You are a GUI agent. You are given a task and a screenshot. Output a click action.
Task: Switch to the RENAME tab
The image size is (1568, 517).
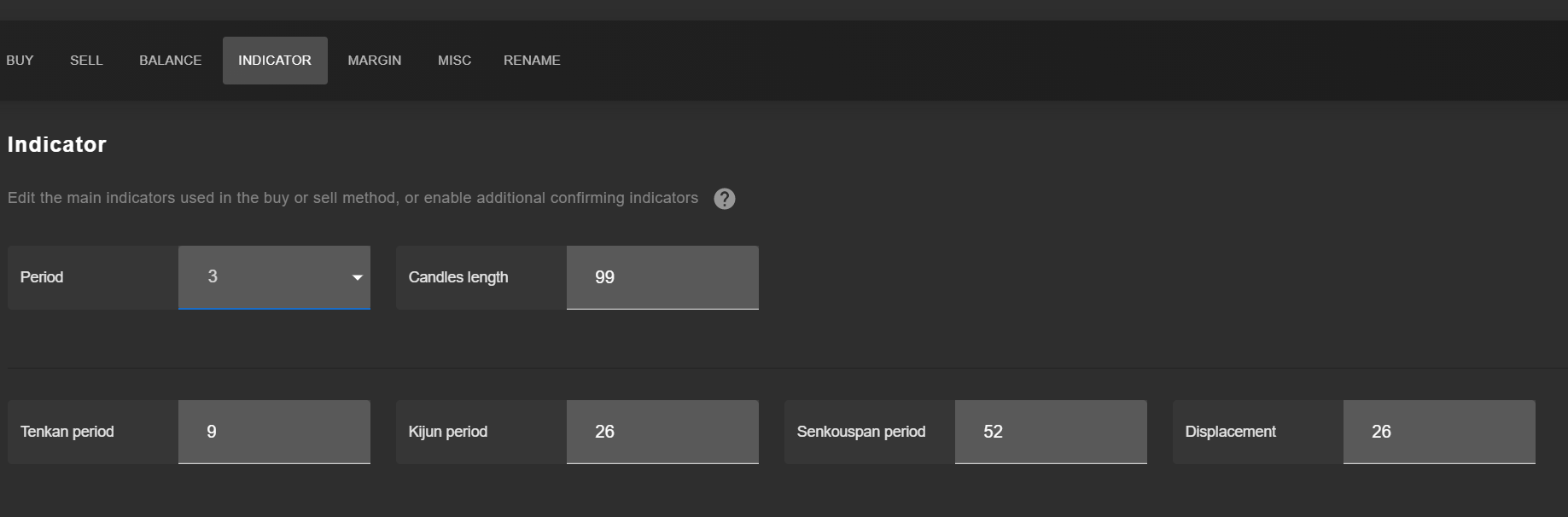tap(532, 61)
